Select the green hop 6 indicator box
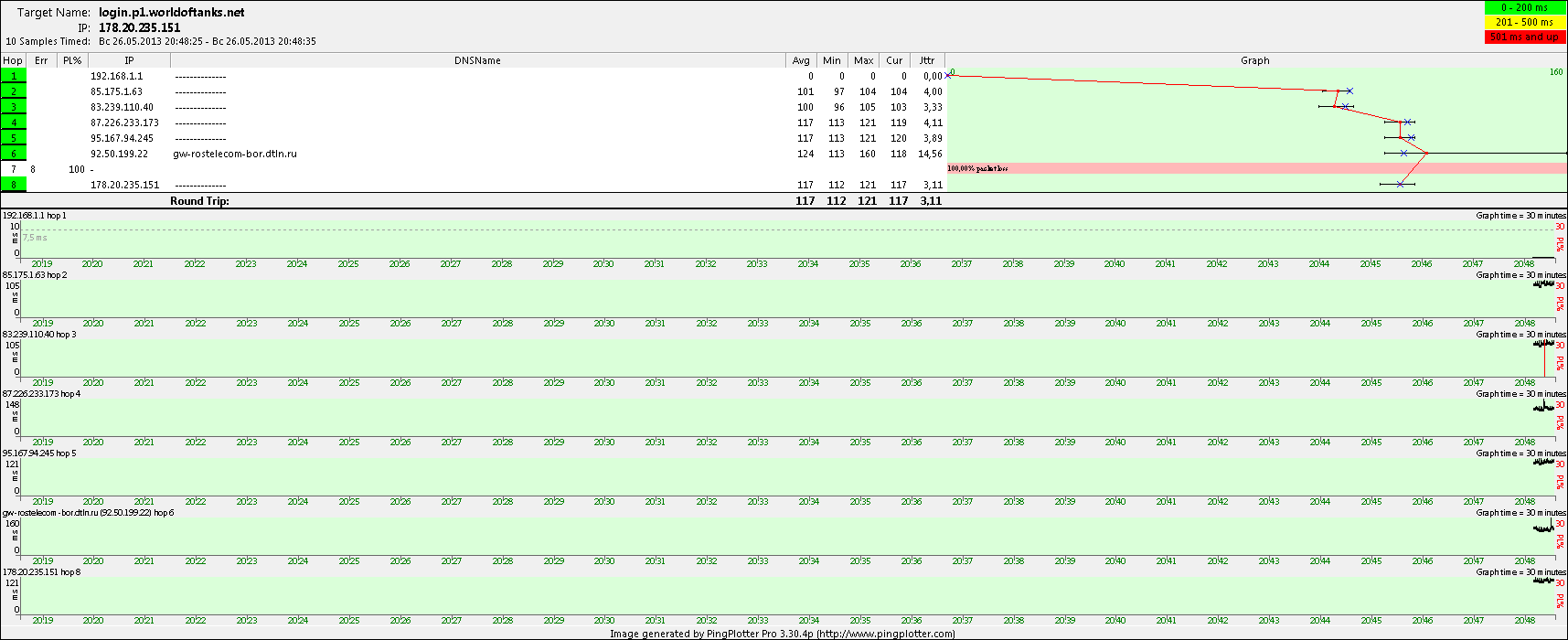The image size is (1568, 640). tap(14, 154)
